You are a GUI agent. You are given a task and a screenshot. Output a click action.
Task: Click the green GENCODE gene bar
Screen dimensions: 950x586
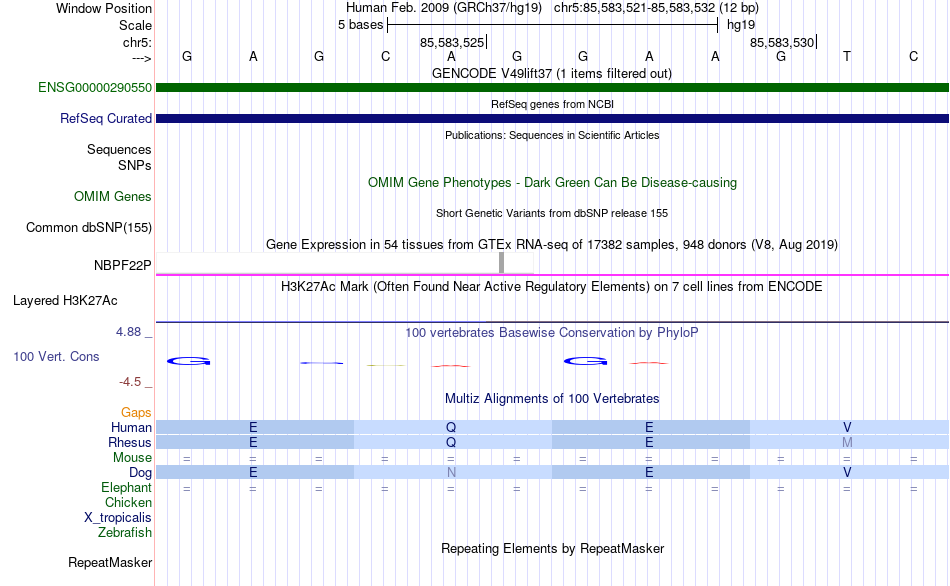coord(552,87)
